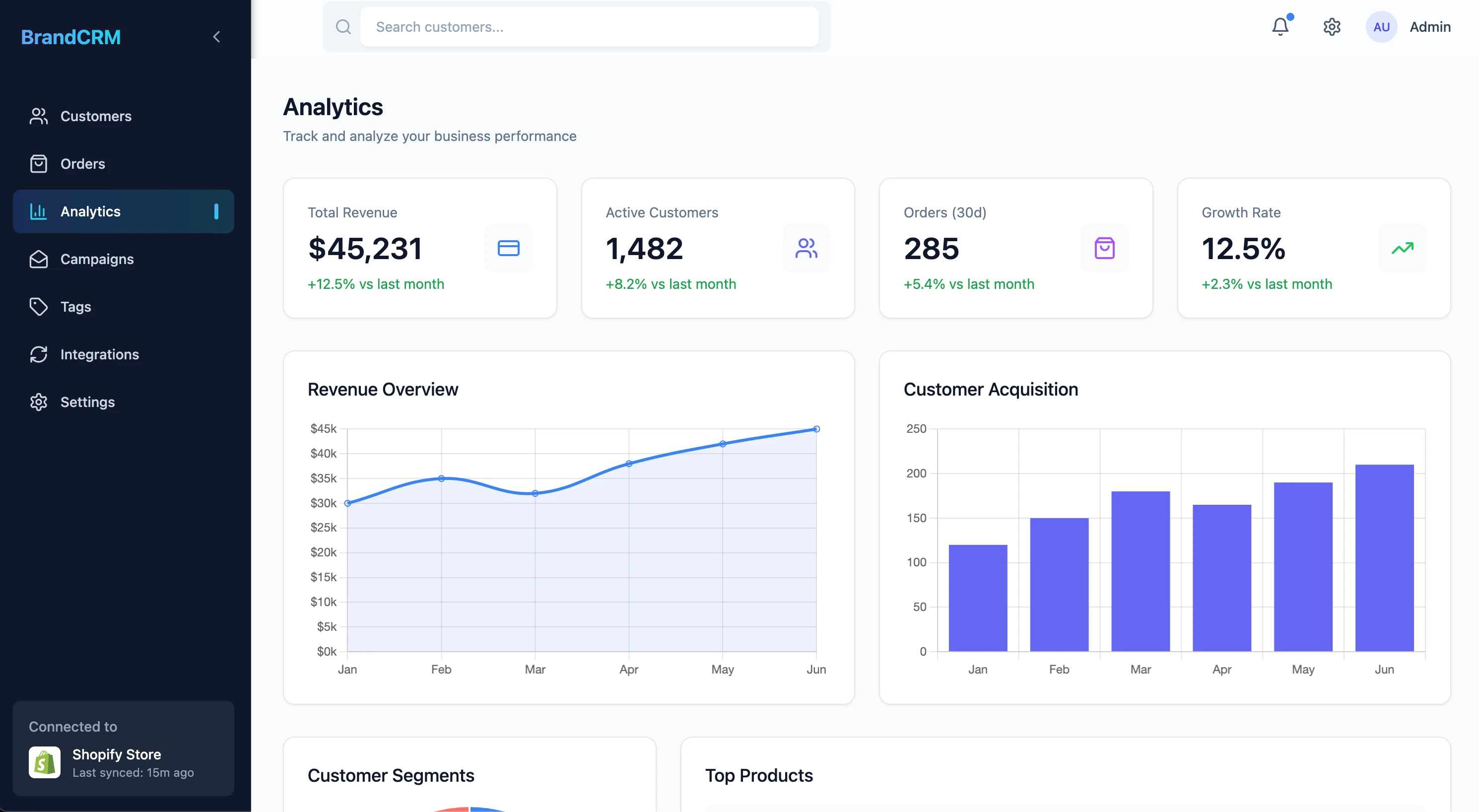Open Campaigns from the sidebar
Screen dimensions: 1479x812
[96, 259]
